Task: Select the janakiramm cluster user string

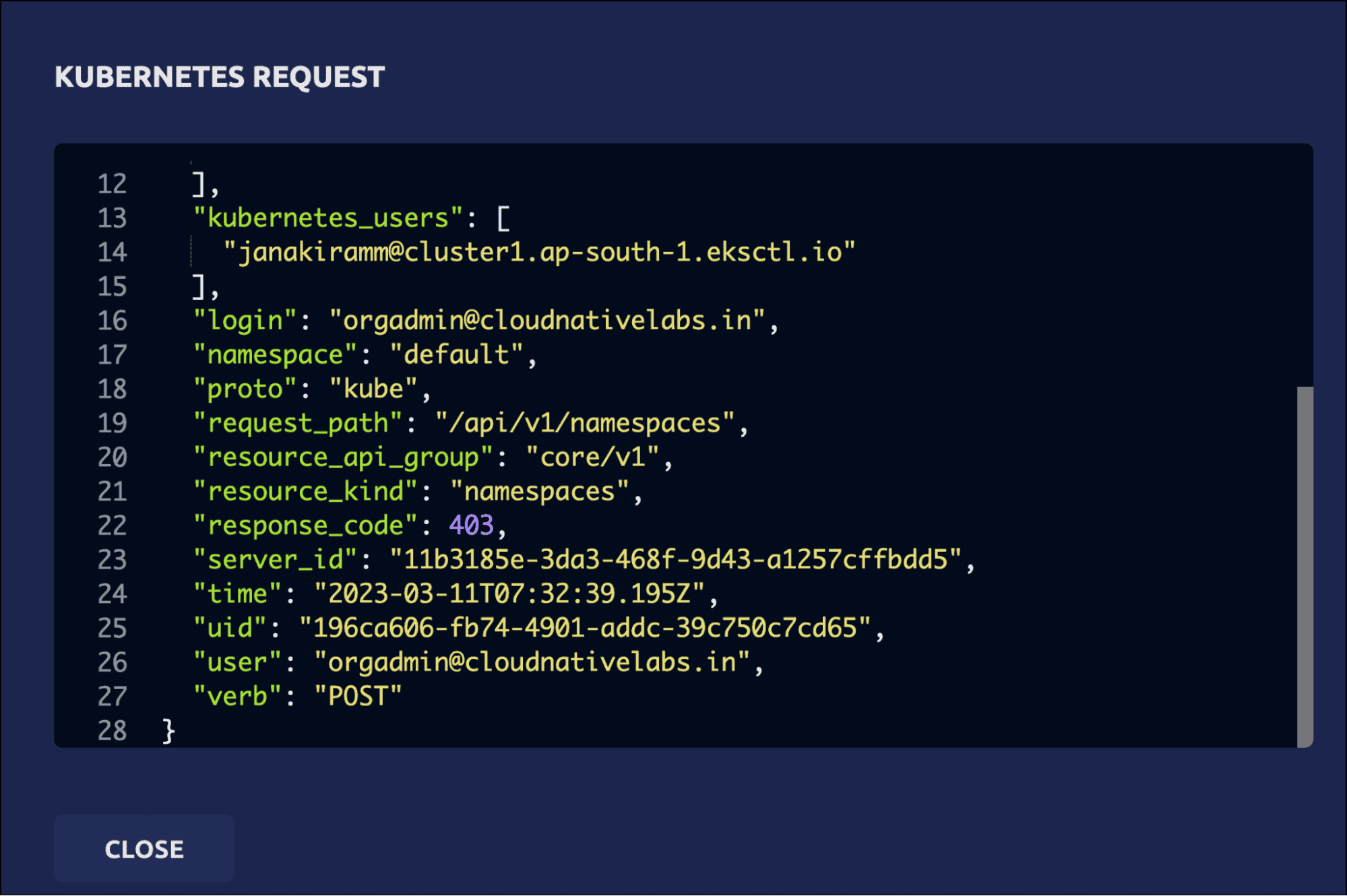Action: click(x=539, y=253)
